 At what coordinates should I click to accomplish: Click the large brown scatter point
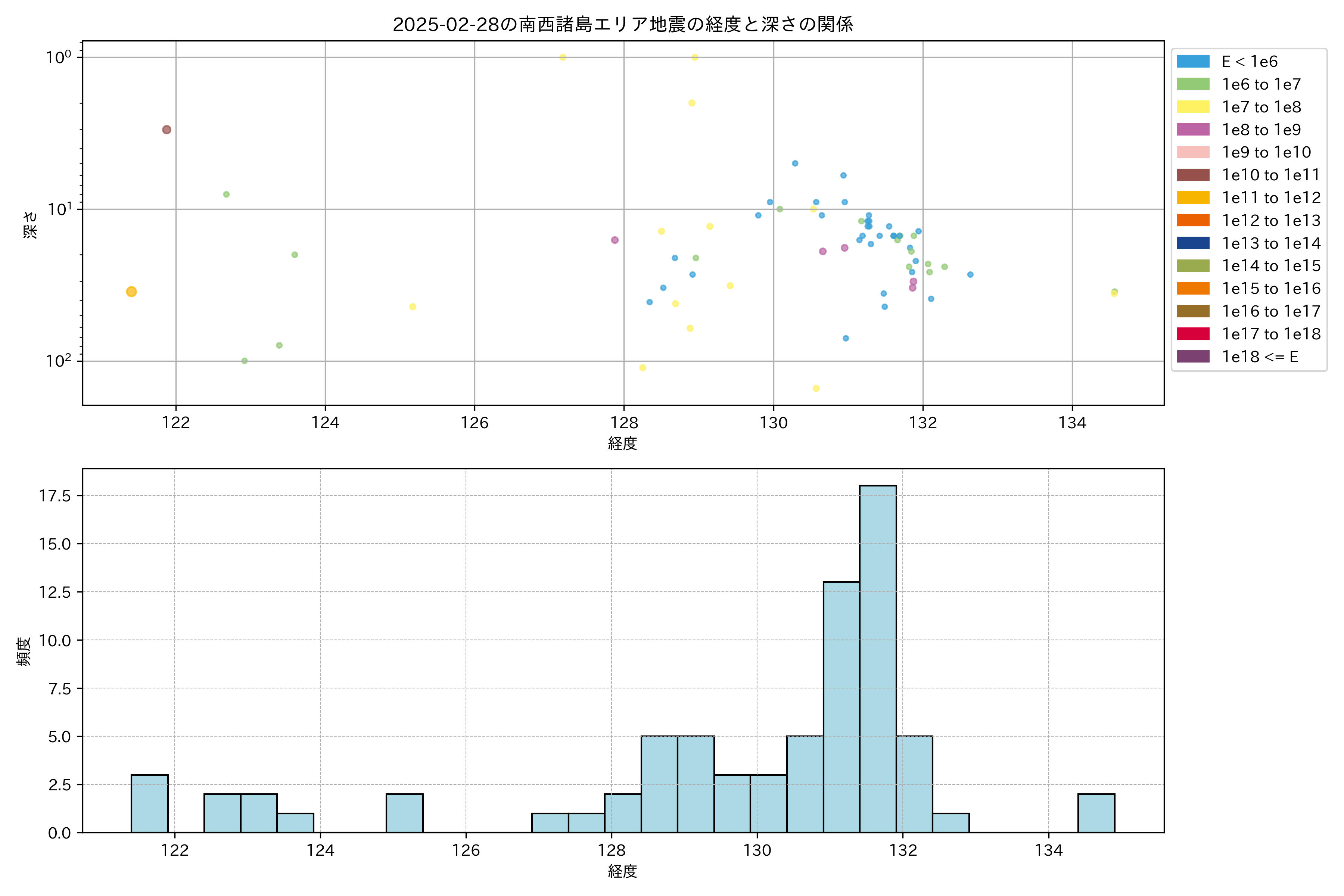pyautogui.click(x=166, y=130)
